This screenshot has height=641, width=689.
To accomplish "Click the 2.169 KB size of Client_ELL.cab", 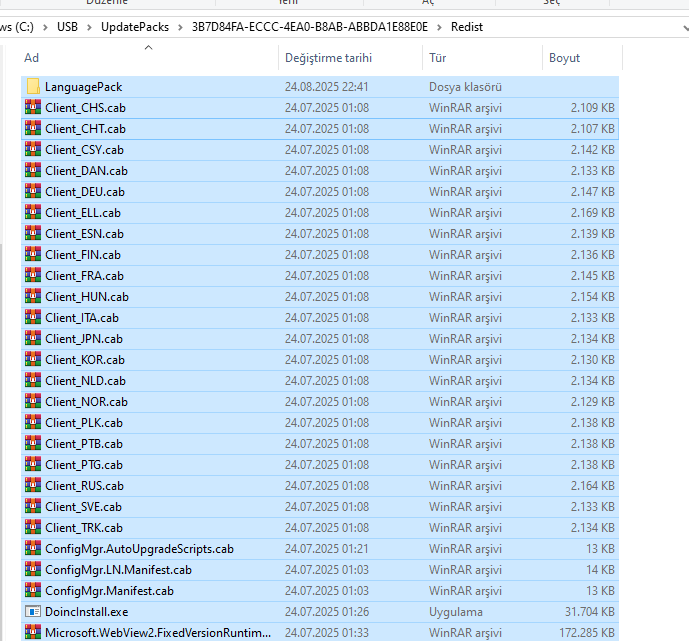I will [593, 213].
